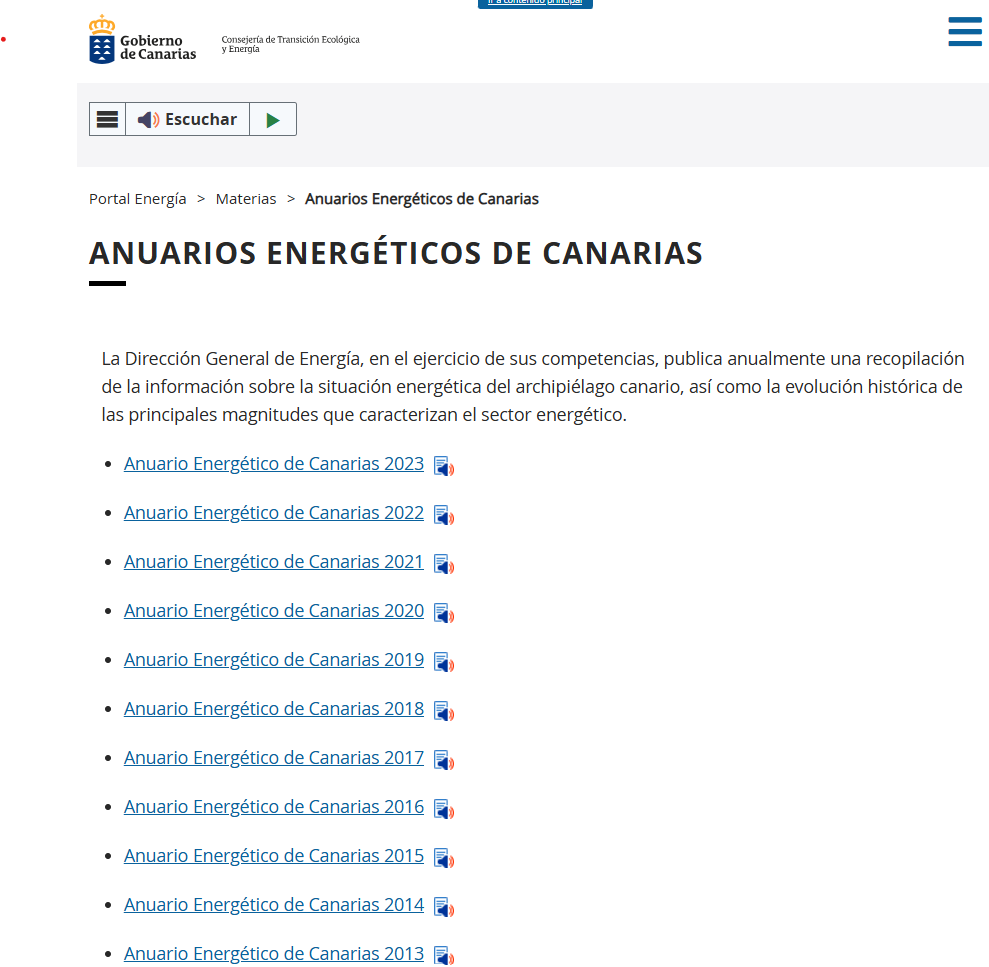Open Anuario Energético de Canarias 2016
Viewport: 989px width, 967px height.
click(273, 806)
